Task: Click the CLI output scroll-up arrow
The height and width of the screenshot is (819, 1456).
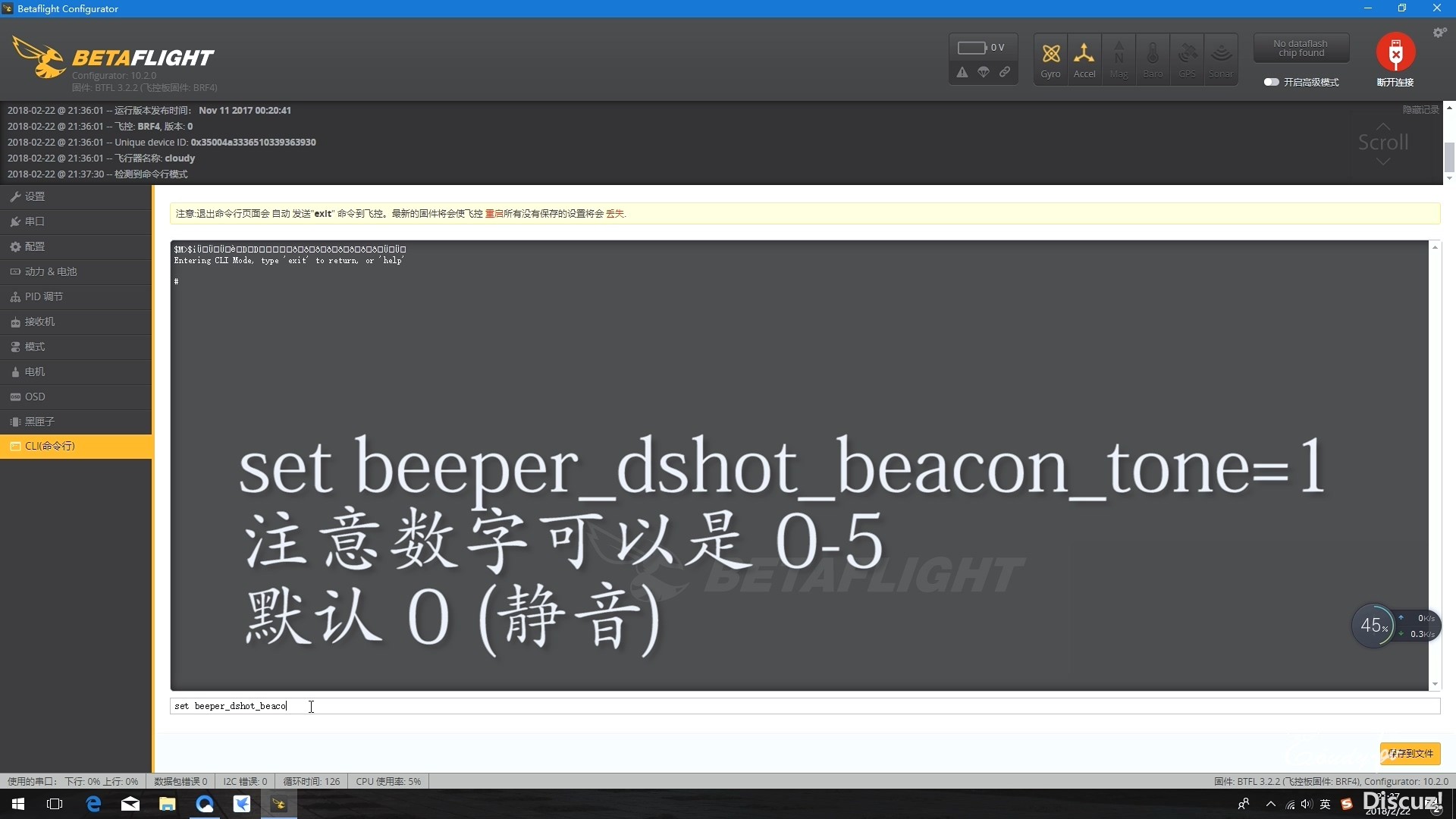Action: pos(1435,247)
